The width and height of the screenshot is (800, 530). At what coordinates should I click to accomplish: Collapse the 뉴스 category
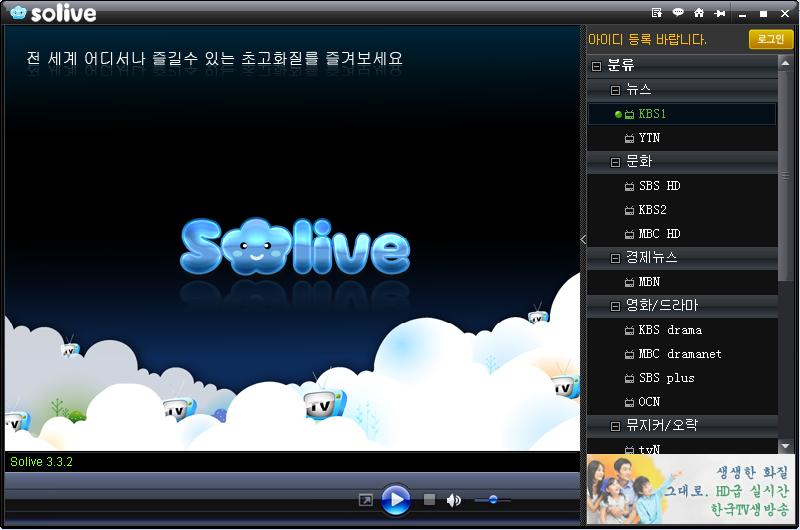615,90
